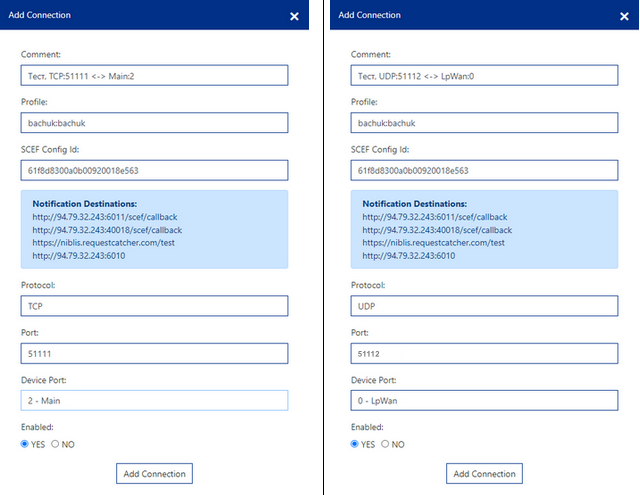Open Protocol field showing TCP

click(154, 306)
